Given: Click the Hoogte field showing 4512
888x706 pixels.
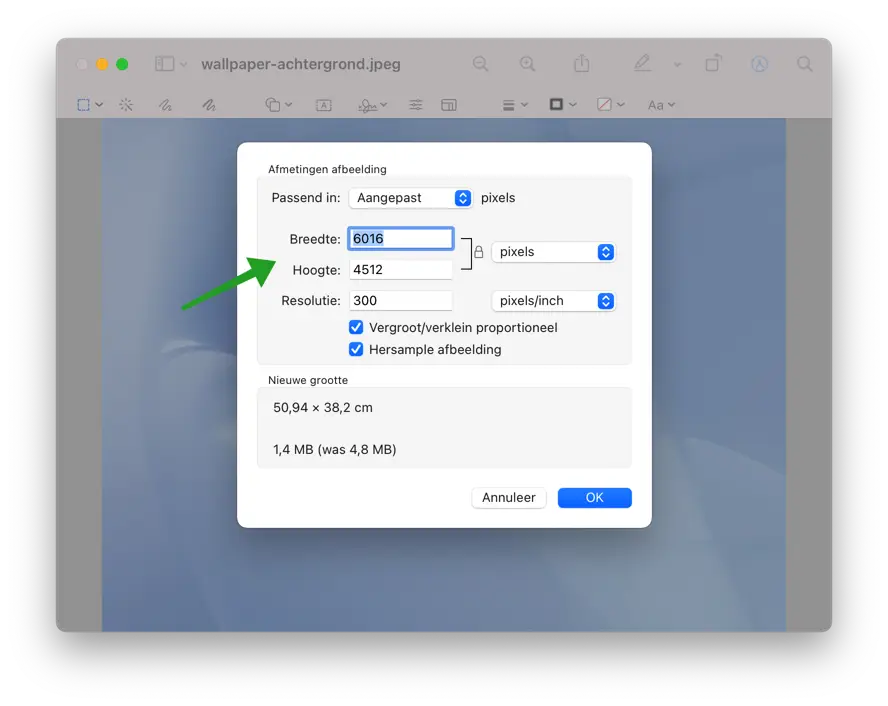Looking at the screenshot, I should click(401, 269).
